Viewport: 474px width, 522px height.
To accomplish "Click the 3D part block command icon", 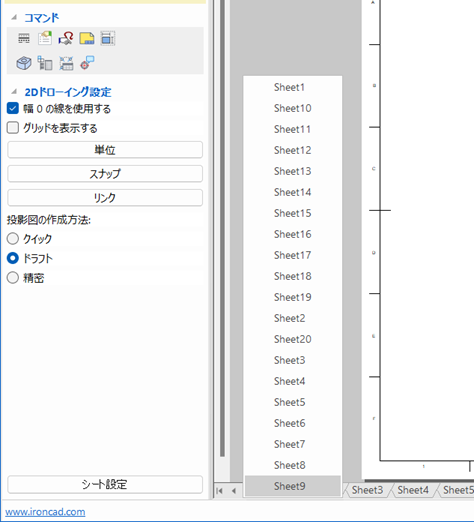I will pyautogui.click(x=24, y=63).
